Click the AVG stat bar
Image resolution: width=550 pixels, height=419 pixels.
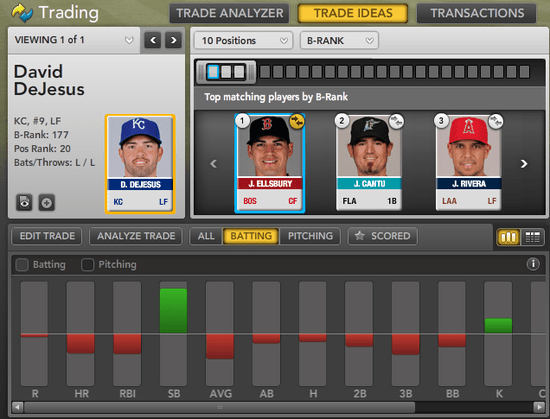click(220, 346)
